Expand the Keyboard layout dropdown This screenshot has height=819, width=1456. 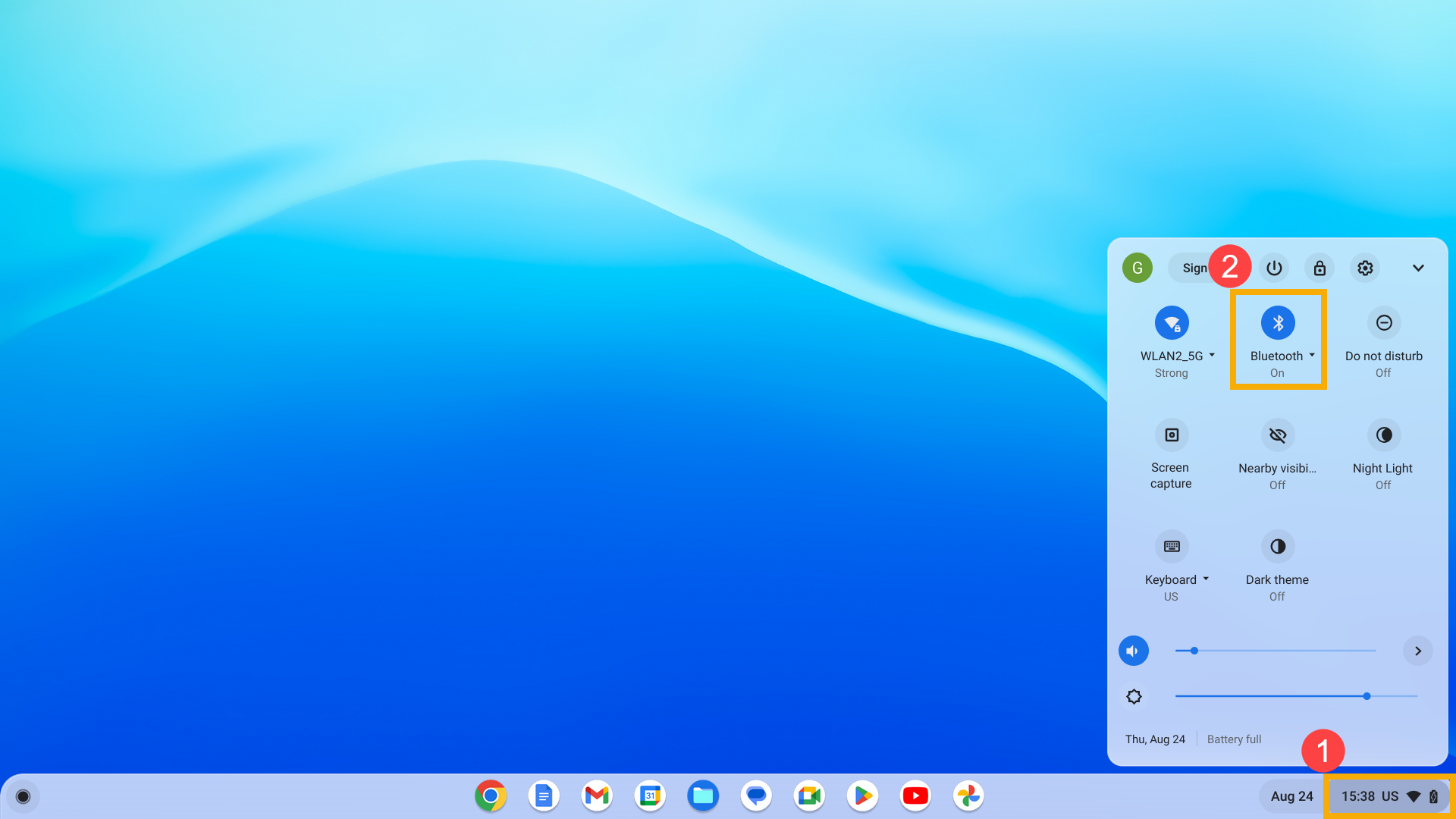[1205, 579]
